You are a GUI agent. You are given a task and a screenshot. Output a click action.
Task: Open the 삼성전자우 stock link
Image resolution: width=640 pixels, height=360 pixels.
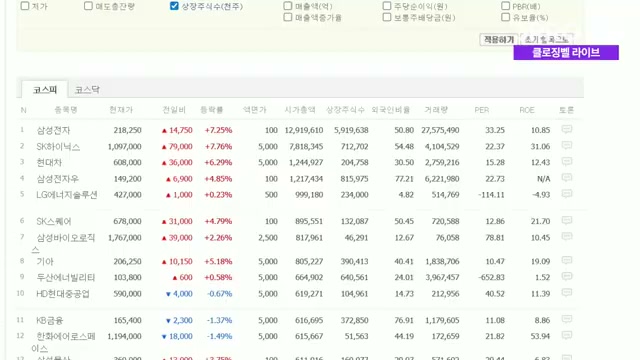point(58,179)
